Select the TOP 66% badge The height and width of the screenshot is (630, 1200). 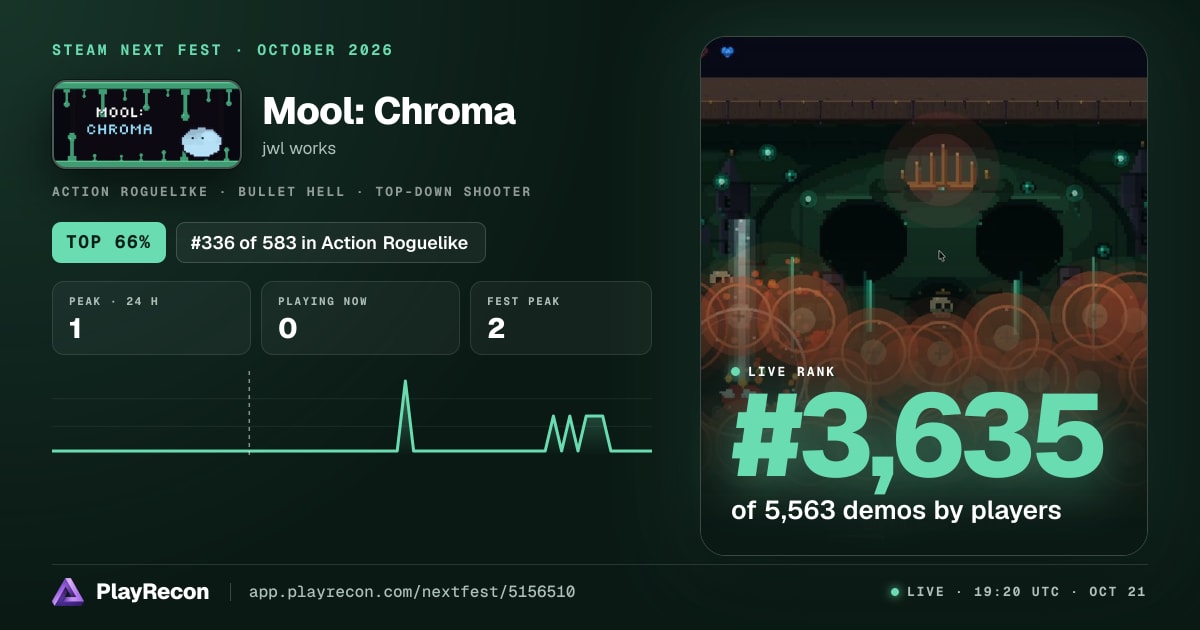click(x=109, y=243)
